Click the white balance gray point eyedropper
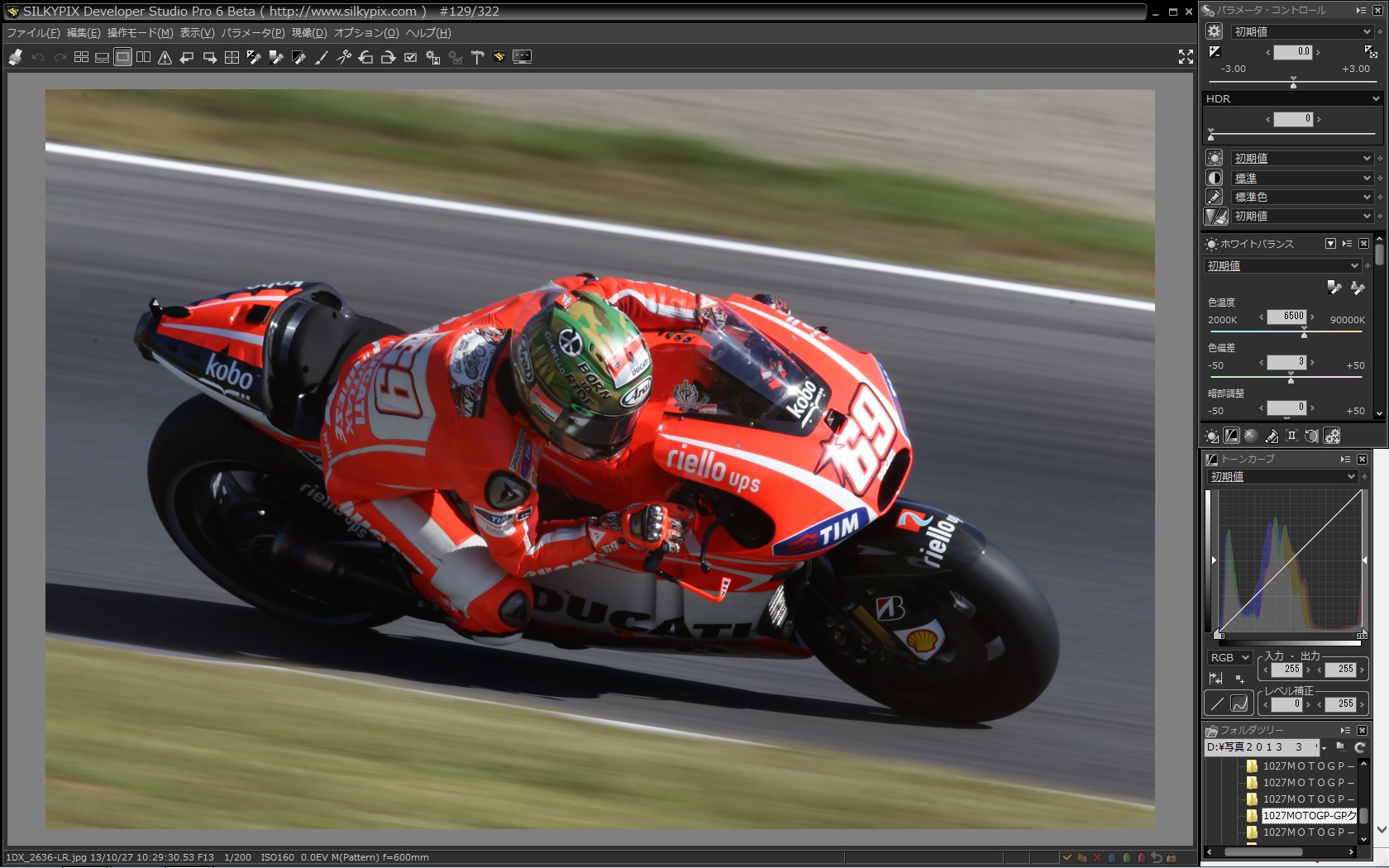This screenshot has width=1389, height=868. pyautogui.click(x=1334, y=288)
